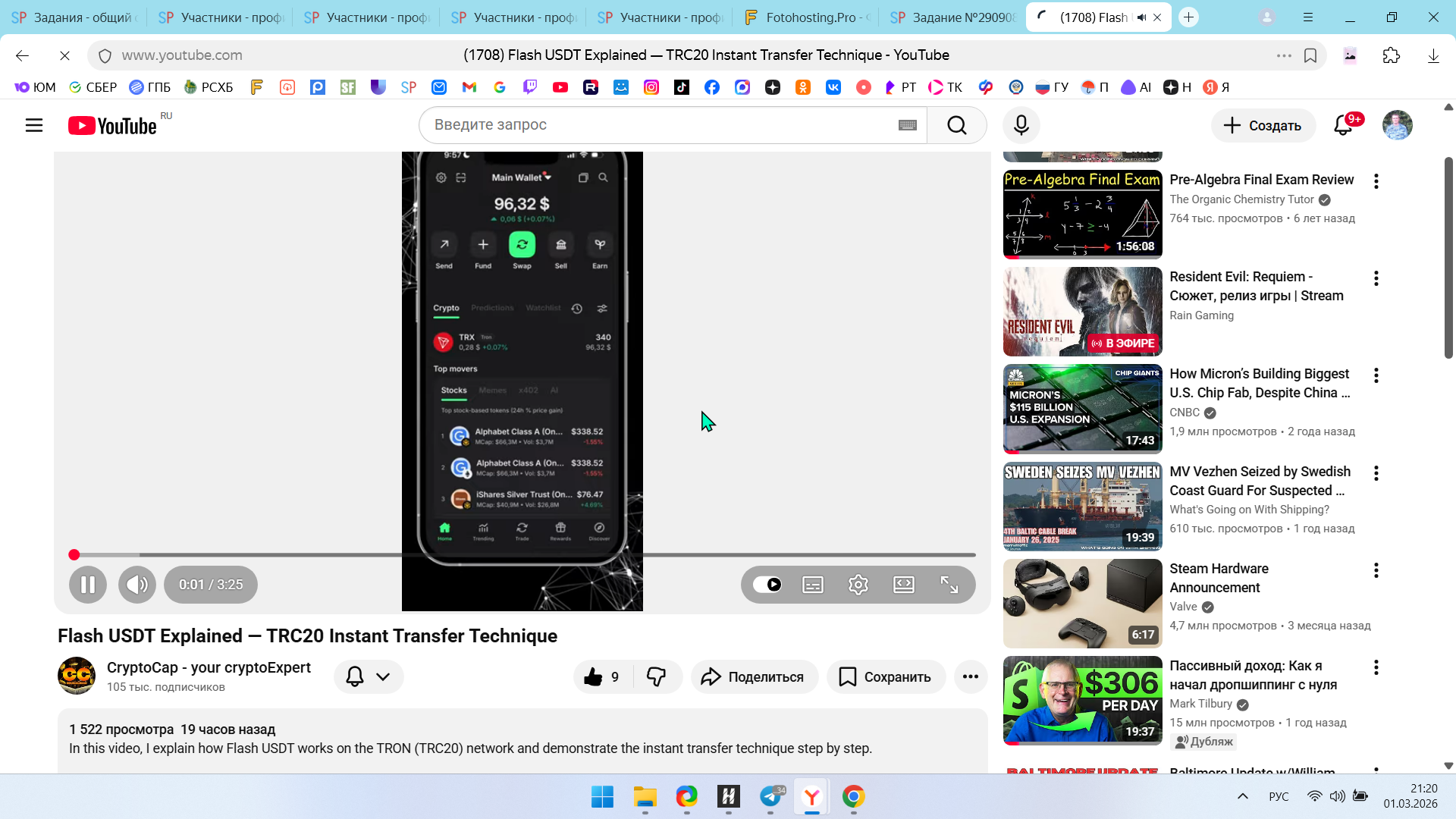
Task: Pause the video with the pause button
Action: (x=88, y=585)
